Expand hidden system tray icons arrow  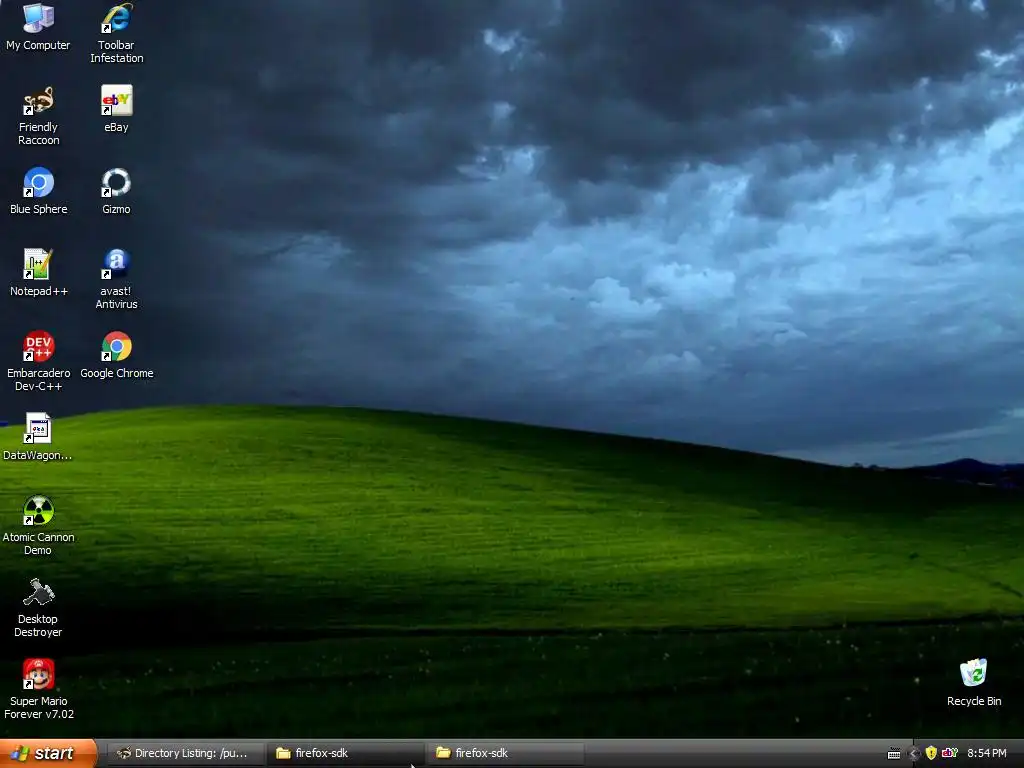[x=914, y=754]
